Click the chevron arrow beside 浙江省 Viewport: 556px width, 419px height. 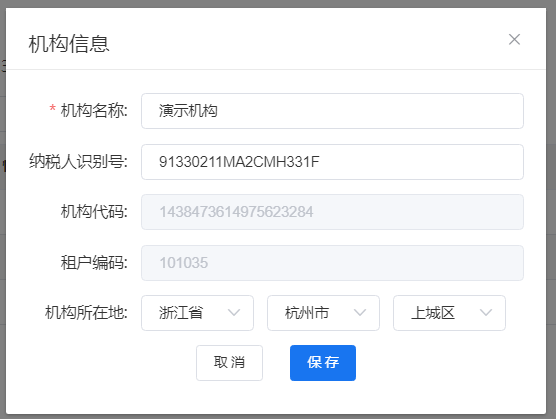pos(234,313)
